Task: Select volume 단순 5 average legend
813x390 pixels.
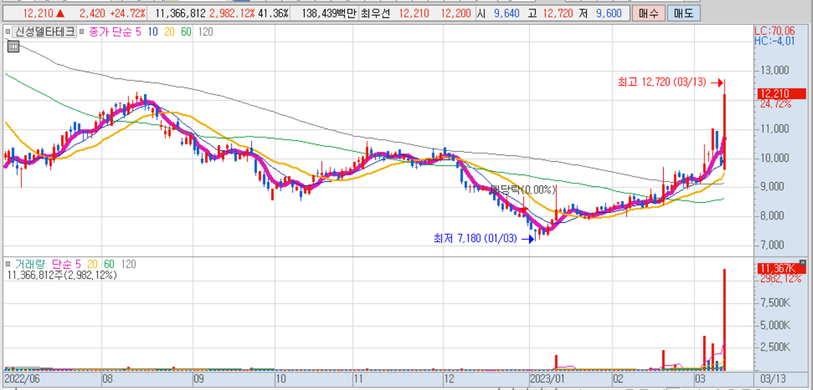Action: coord(65,264)
